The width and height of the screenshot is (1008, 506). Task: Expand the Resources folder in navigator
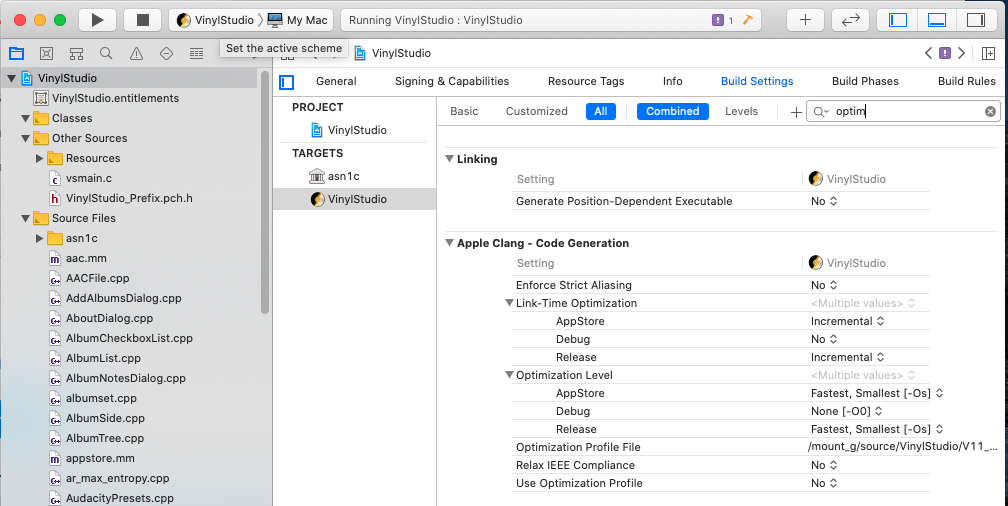(x=39, y=158)
